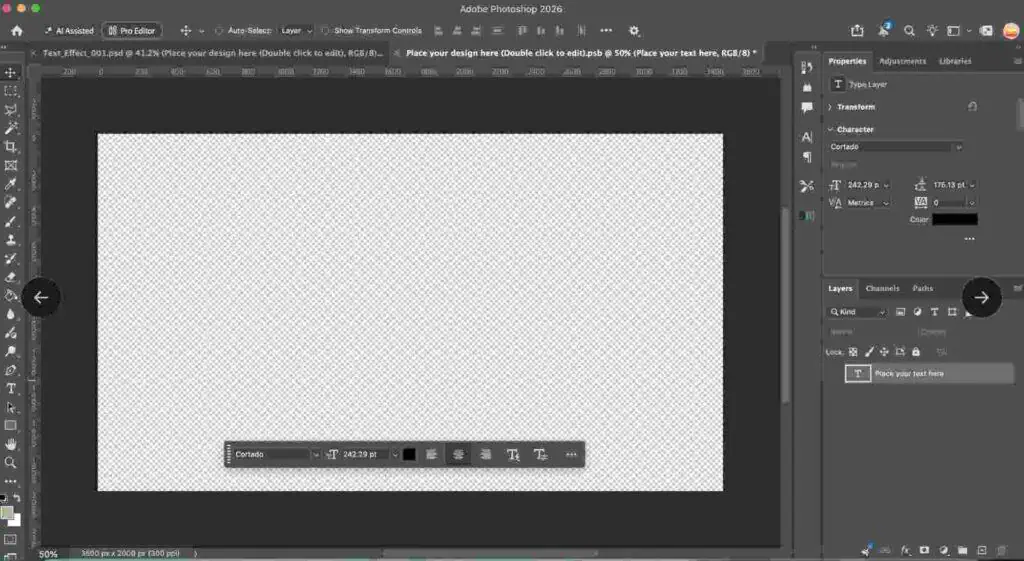
Task: Open the Discover lightbulb icon
Action: click(932, 31)
